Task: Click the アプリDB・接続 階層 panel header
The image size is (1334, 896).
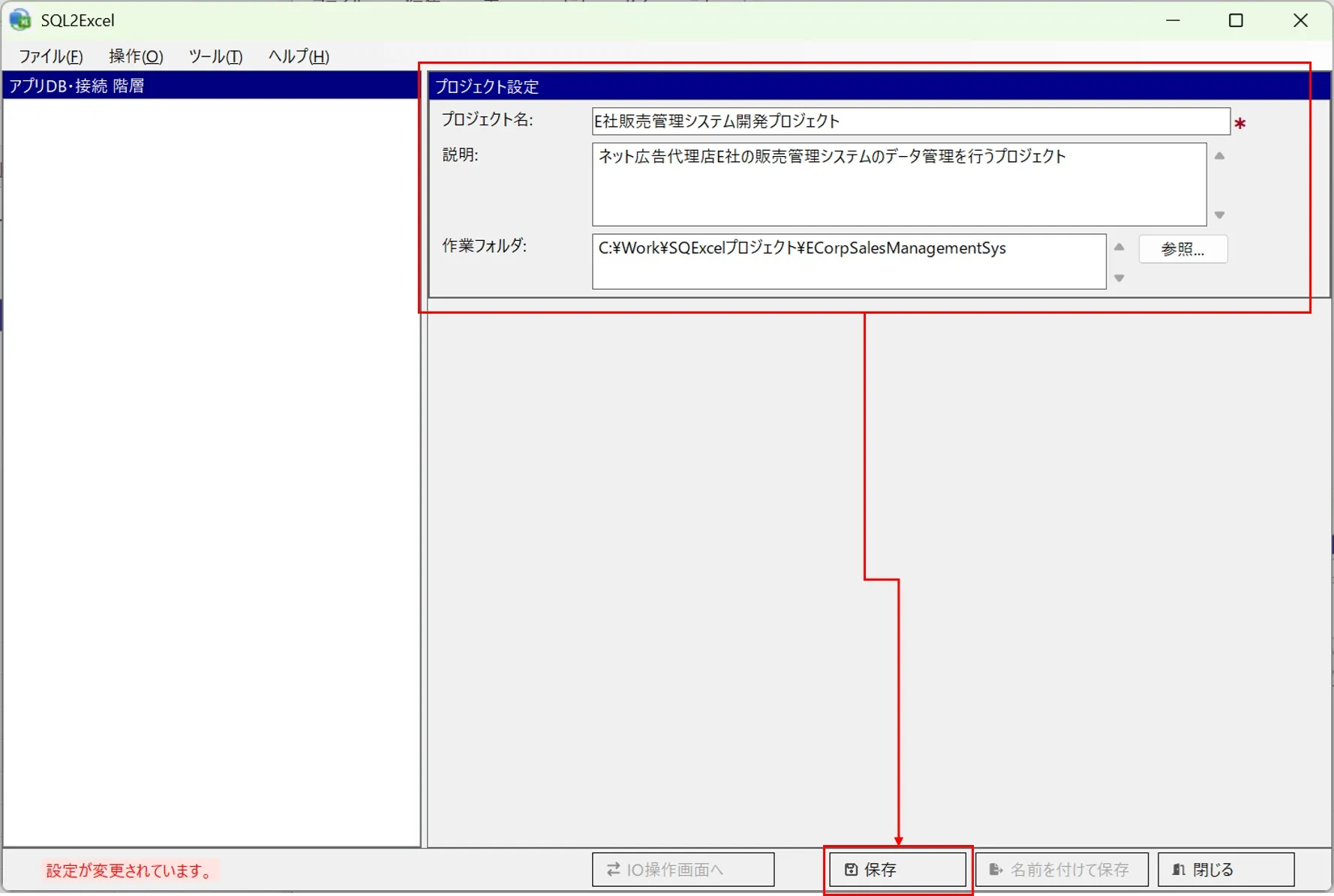Action: [211, 86]
